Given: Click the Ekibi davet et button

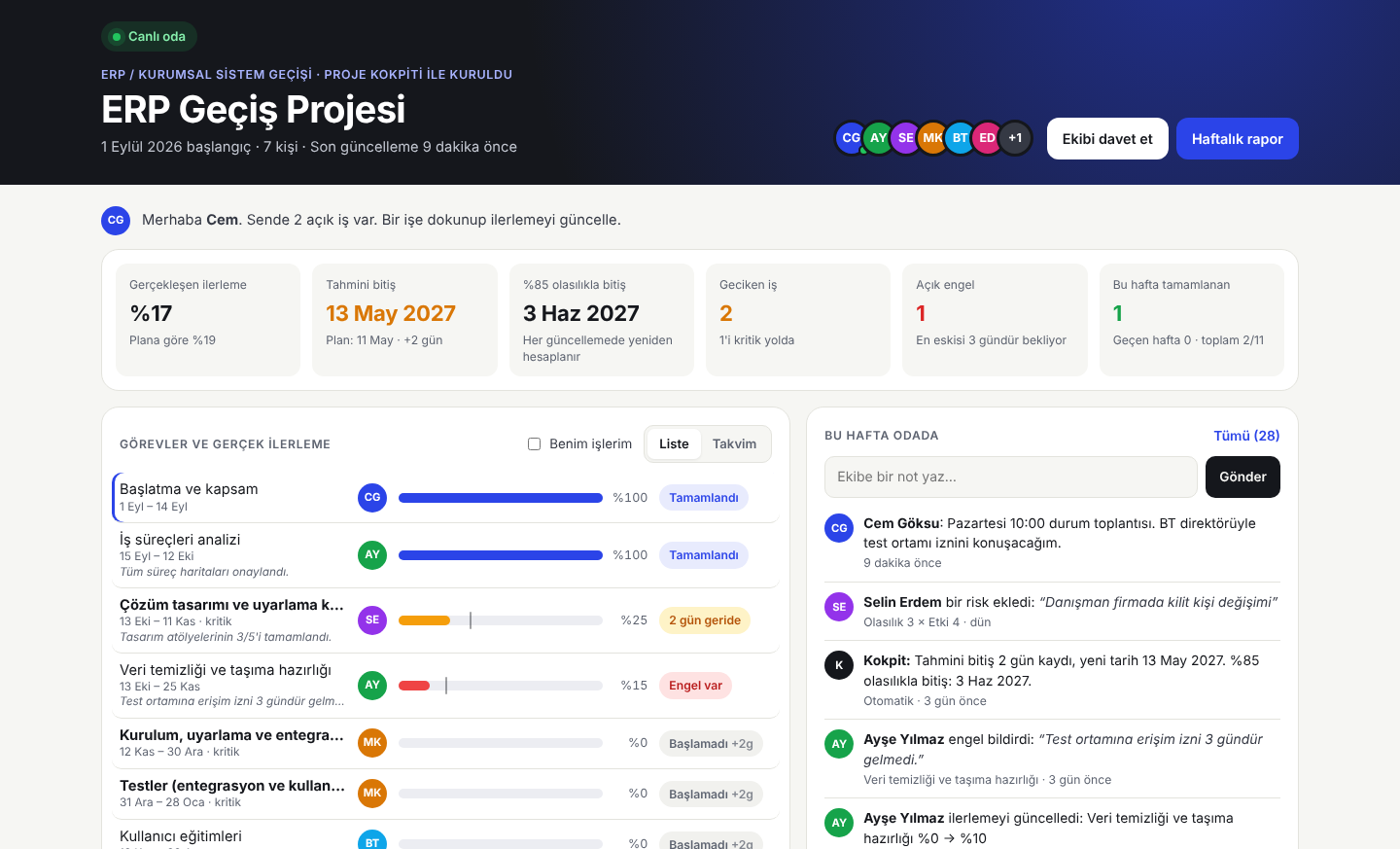Looking at the screenshot, I should point(1107,139).
